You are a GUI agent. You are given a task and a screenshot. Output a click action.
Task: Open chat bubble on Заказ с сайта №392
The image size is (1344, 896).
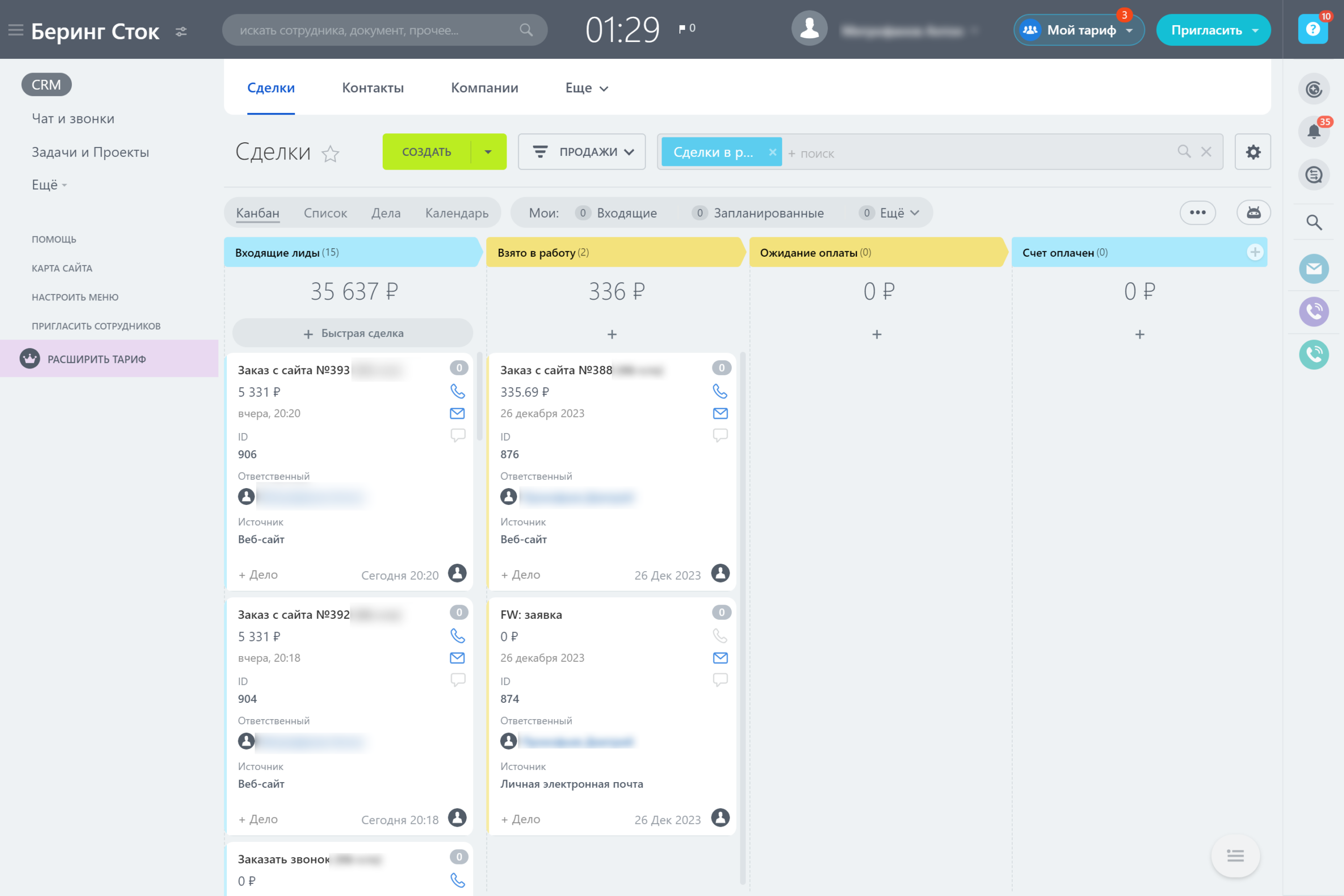pos(457,679)
